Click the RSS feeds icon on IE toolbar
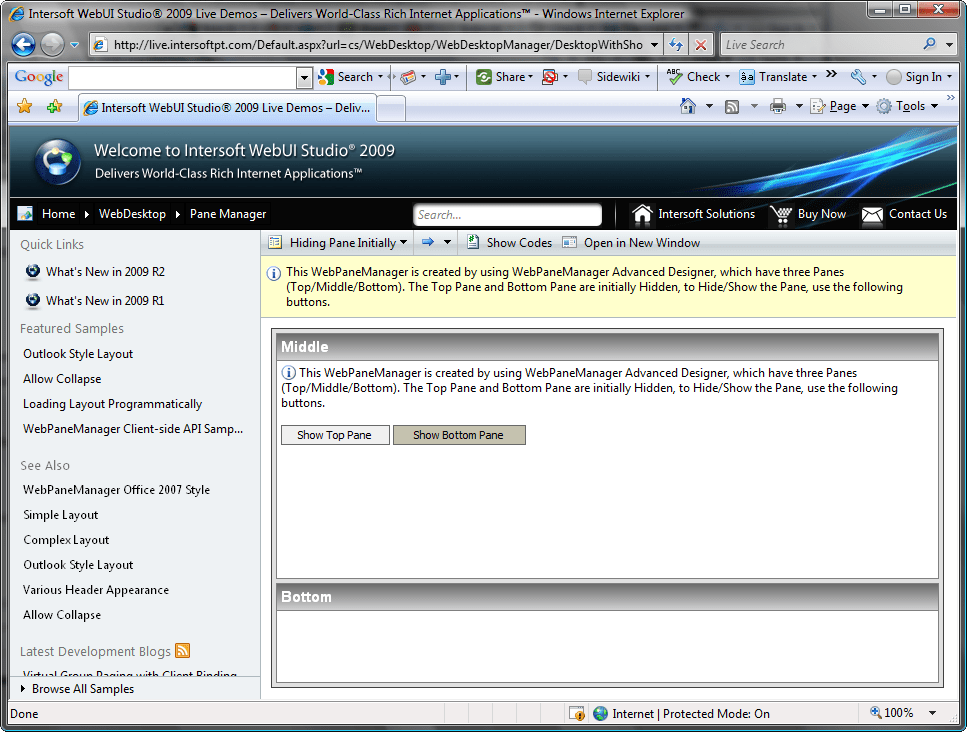Screen dimensions: 967x732 [732, 105]
